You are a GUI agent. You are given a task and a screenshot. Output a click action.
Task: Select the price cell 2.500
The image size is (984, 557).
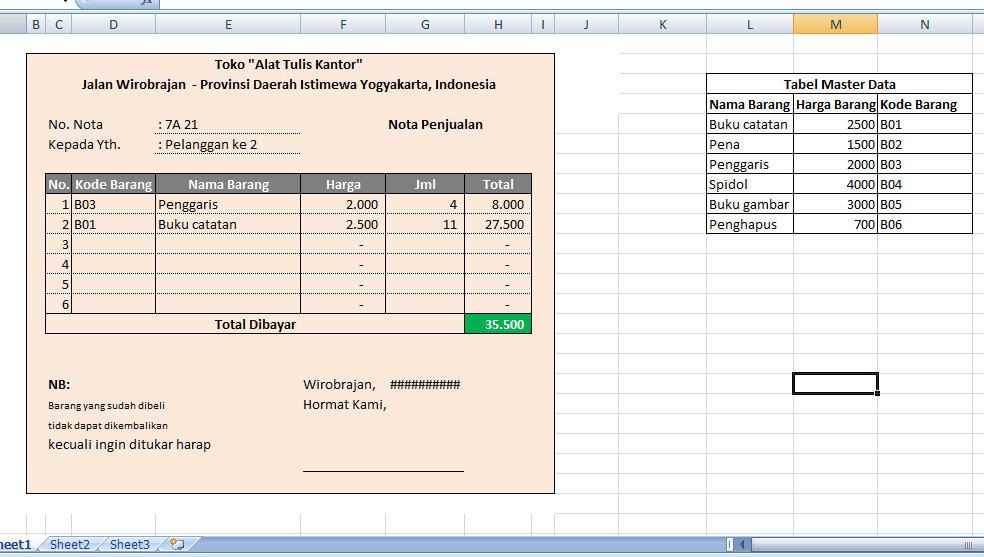click(x=343, y=225)
